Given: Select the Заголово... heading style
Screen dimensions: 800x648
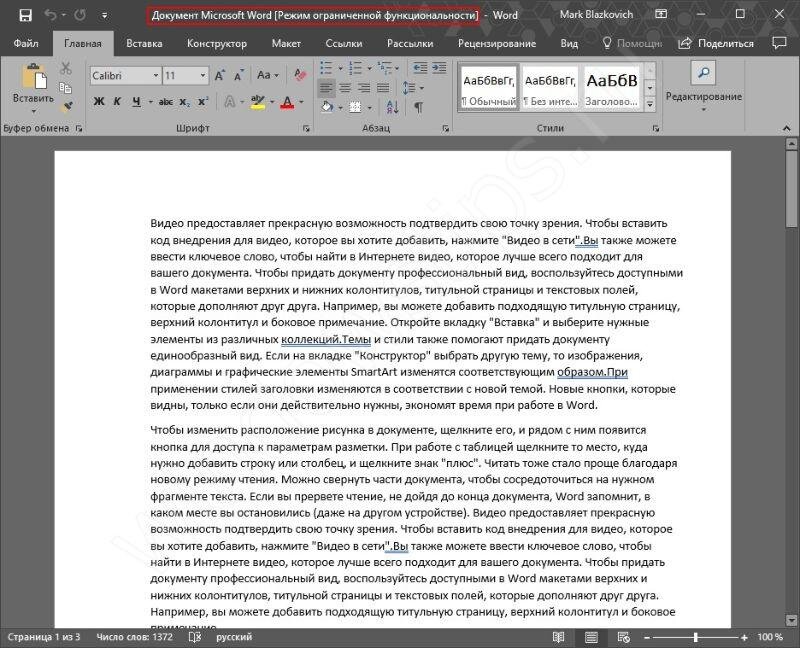Looking at the screenshot, I should [612, 87].
